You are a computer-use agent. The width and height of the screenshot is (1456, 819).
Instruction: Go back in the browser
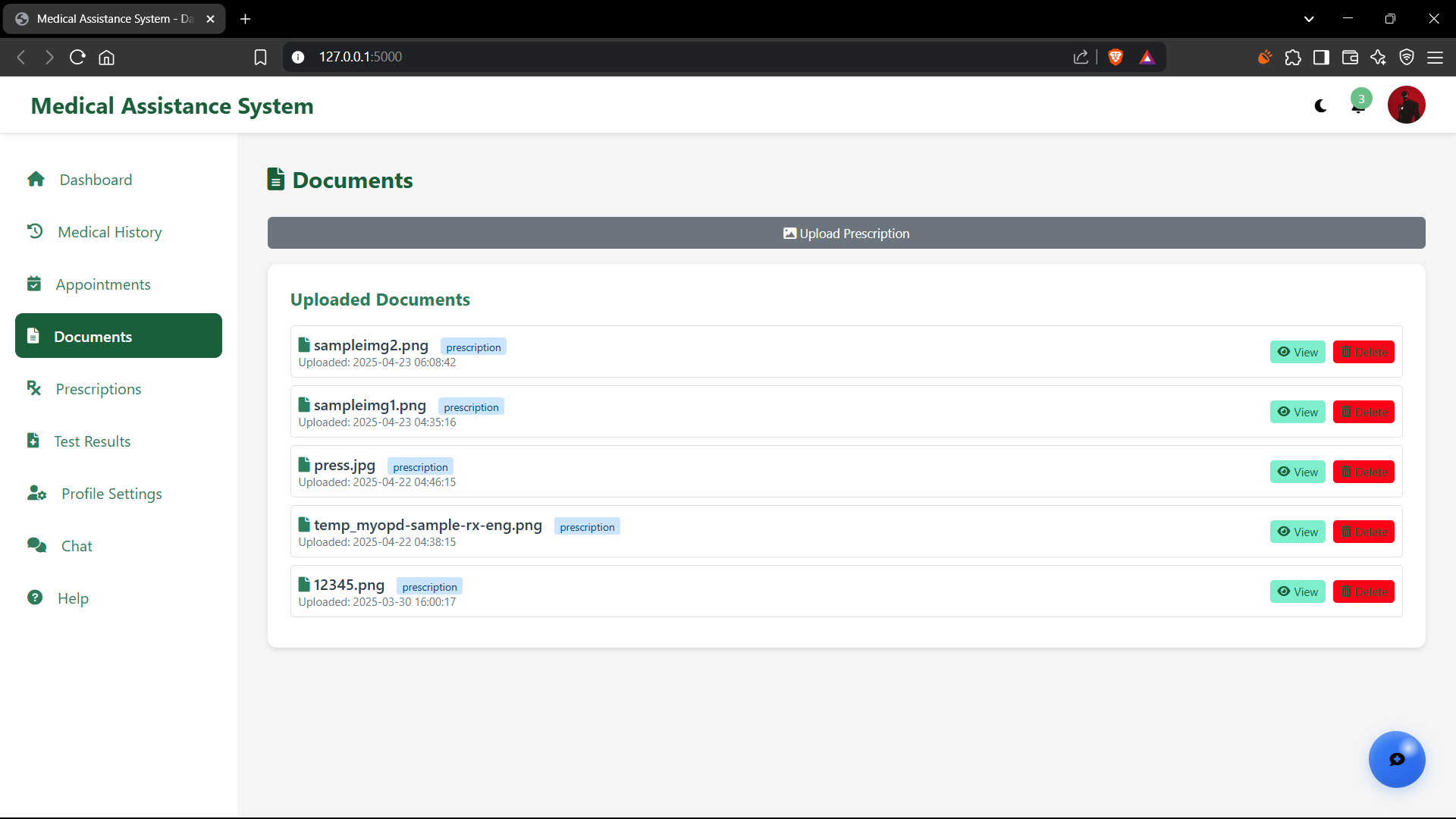coord(21,57)
